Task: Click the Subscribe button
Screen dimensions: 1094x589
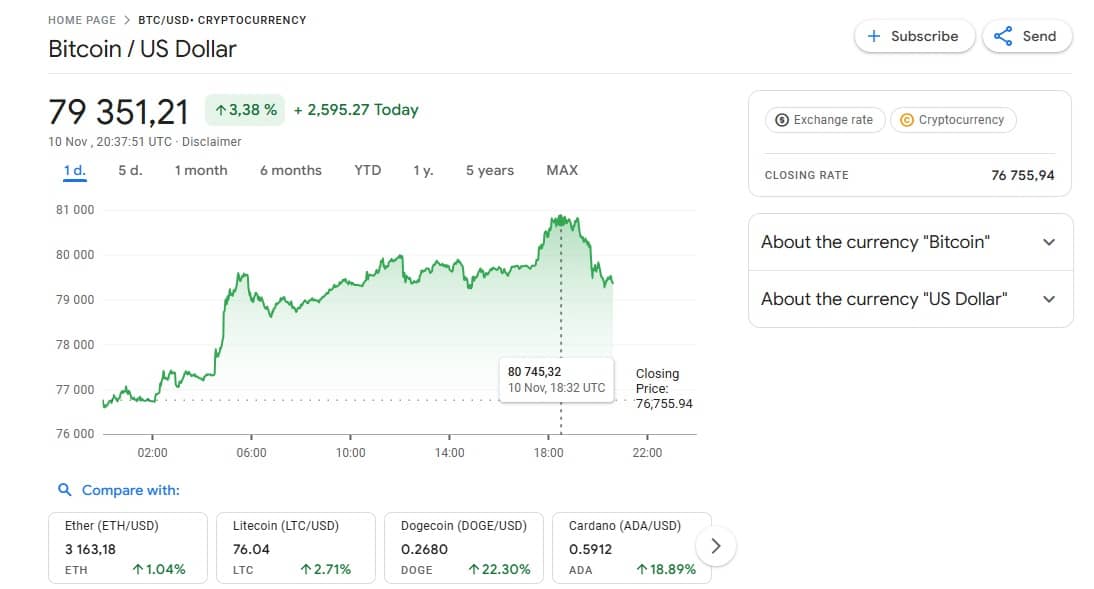Action: click(x=914, y=36)
